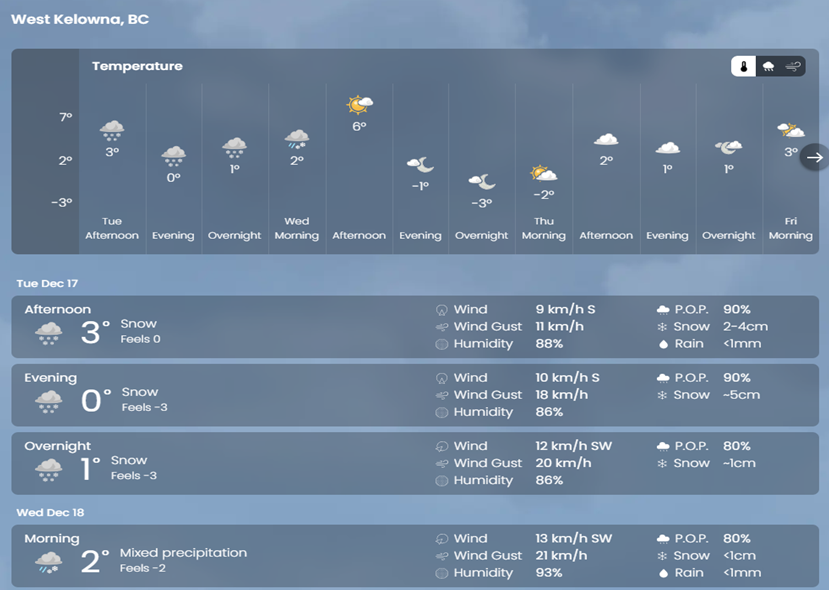Click the 7° axis label
Image resolution: width=829 pixels, height=590 pixels.
point(66,117)
